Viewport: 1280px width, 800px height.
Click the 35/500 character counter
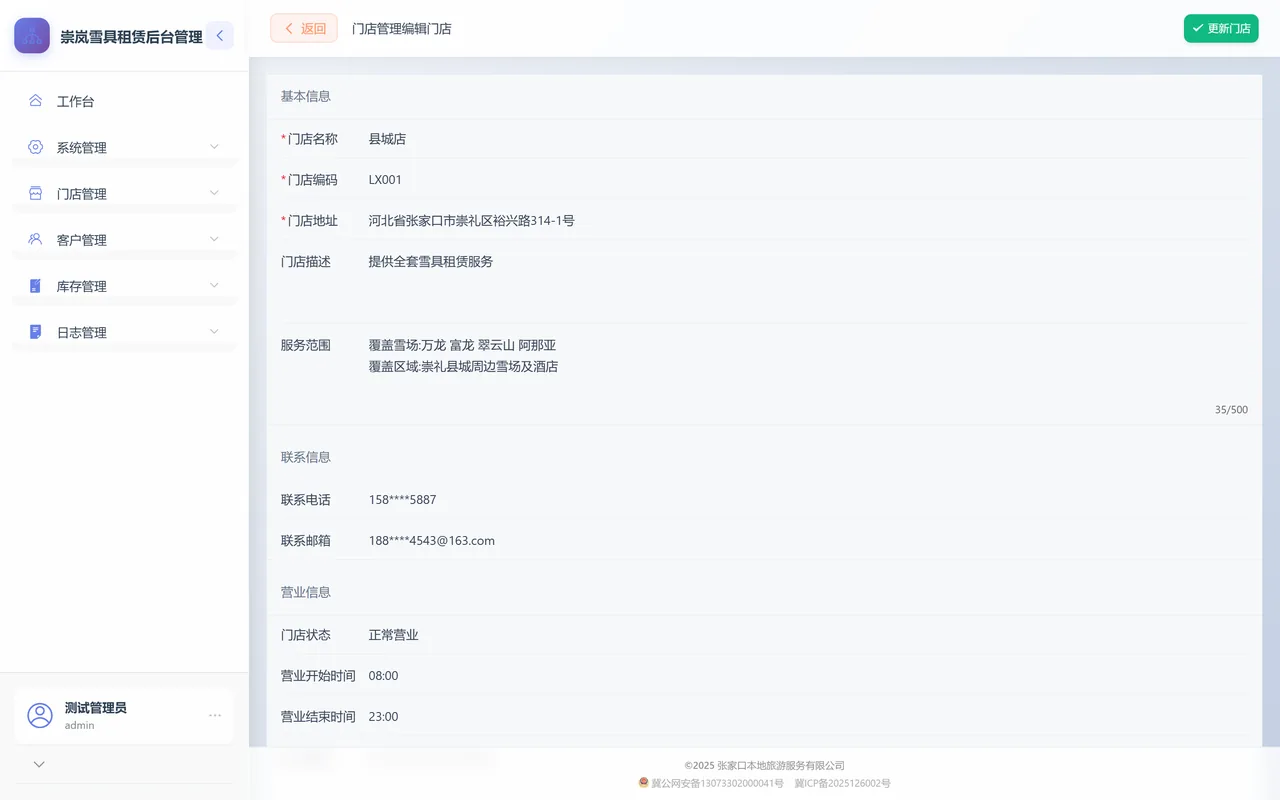pyautogui.click(x=1231, y=410)
